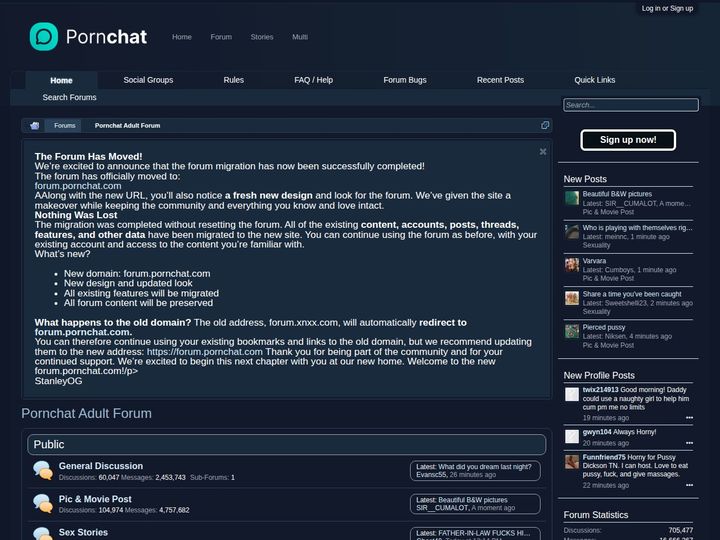Open options dots on Funnfriend75 profile post
The width and height of the screenshot is (720, 540).
[x=689, y=485]
